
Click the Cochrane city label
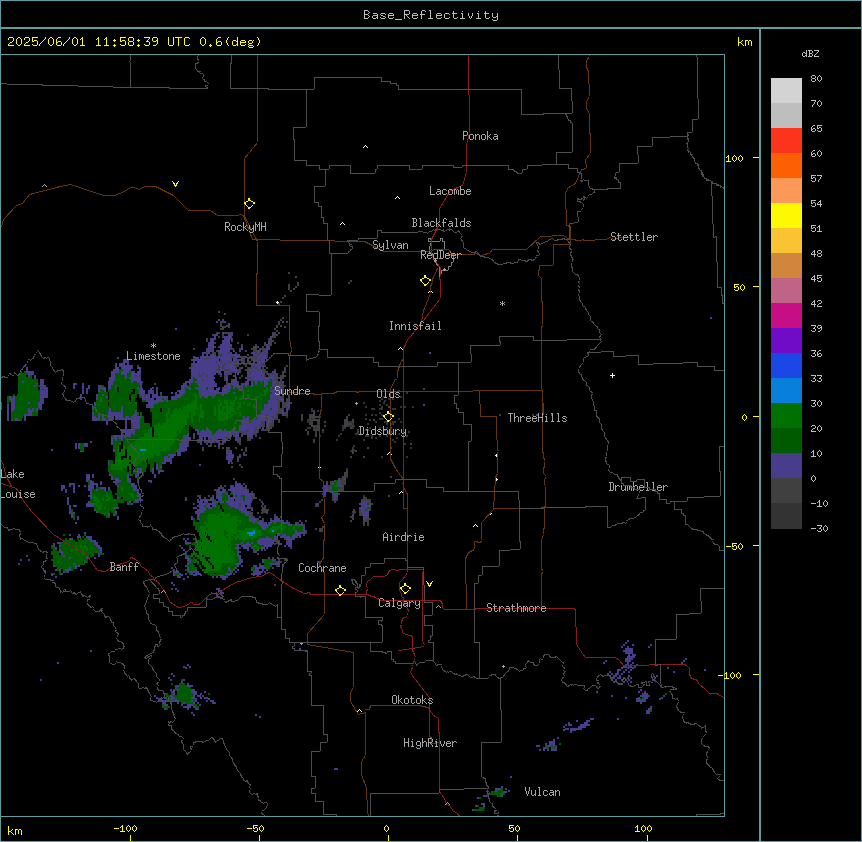322,568
